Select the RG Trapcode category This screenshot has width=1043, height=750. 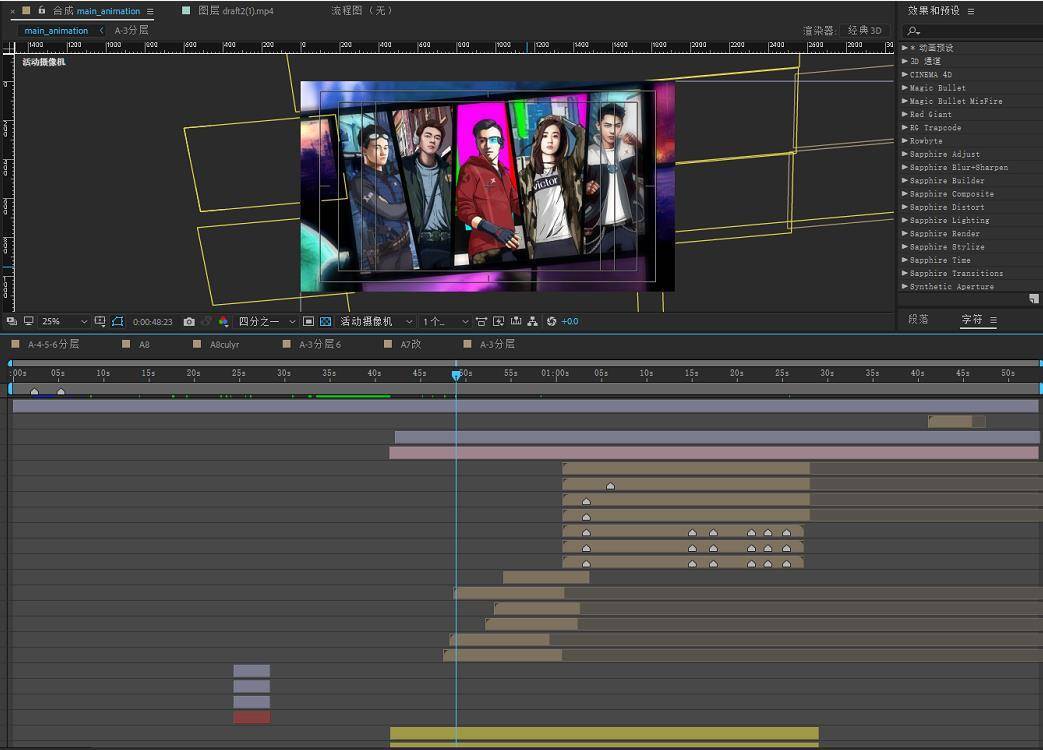click(x=935, y=128)
